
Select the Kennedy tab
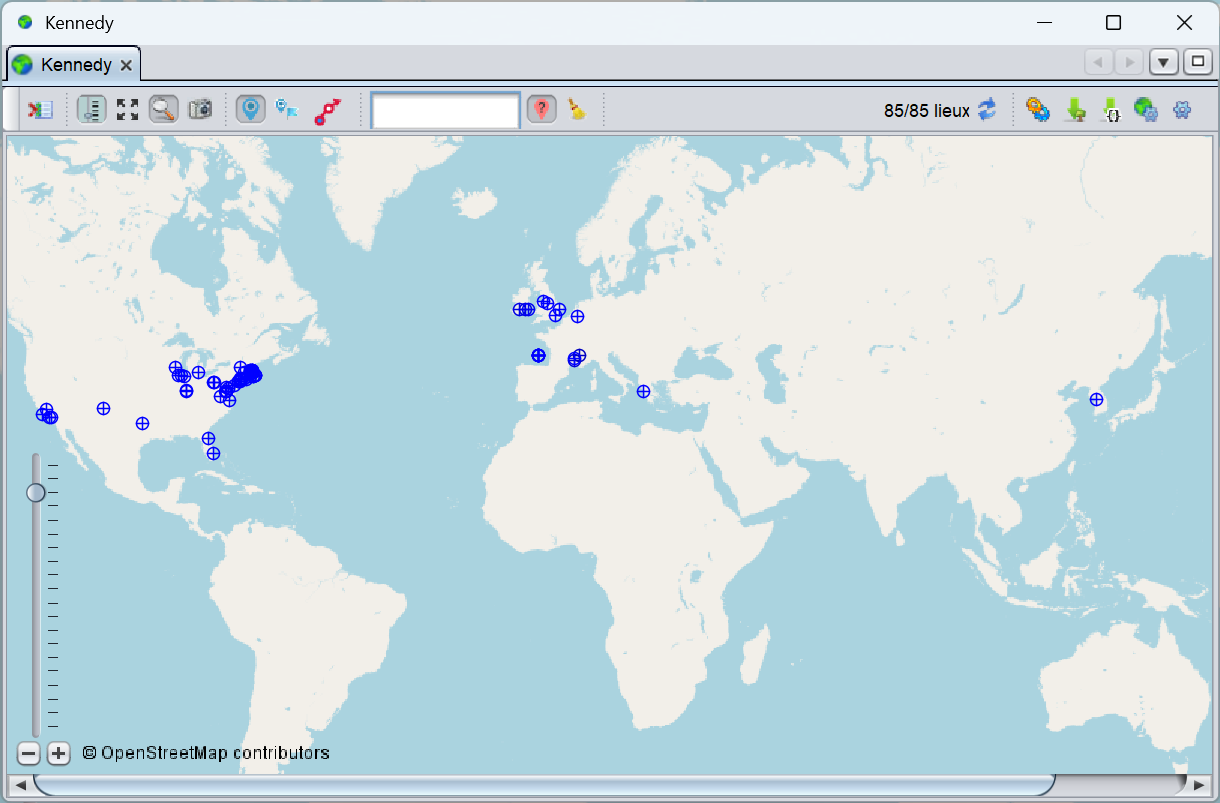(x=73, y=64)
